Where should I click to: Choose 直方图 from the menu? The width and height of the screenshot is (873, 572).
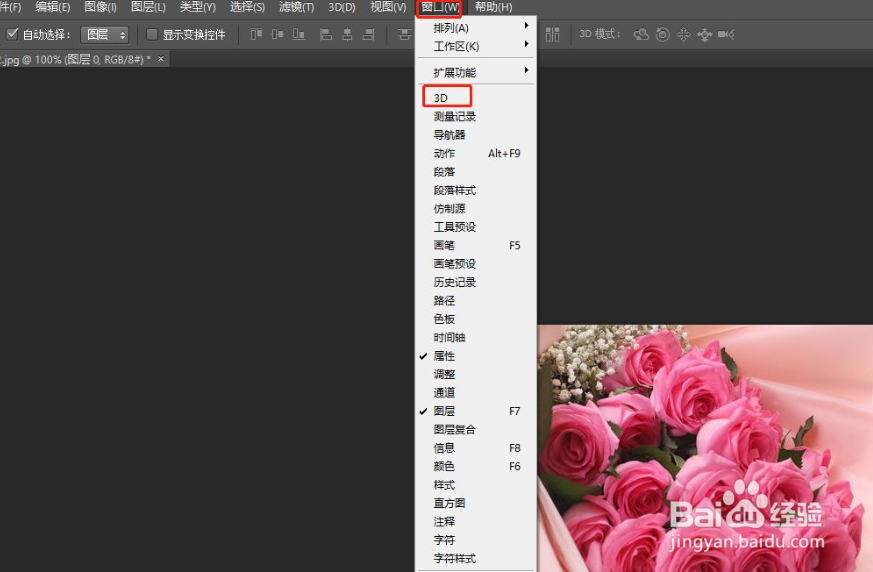tap(476, 503)
